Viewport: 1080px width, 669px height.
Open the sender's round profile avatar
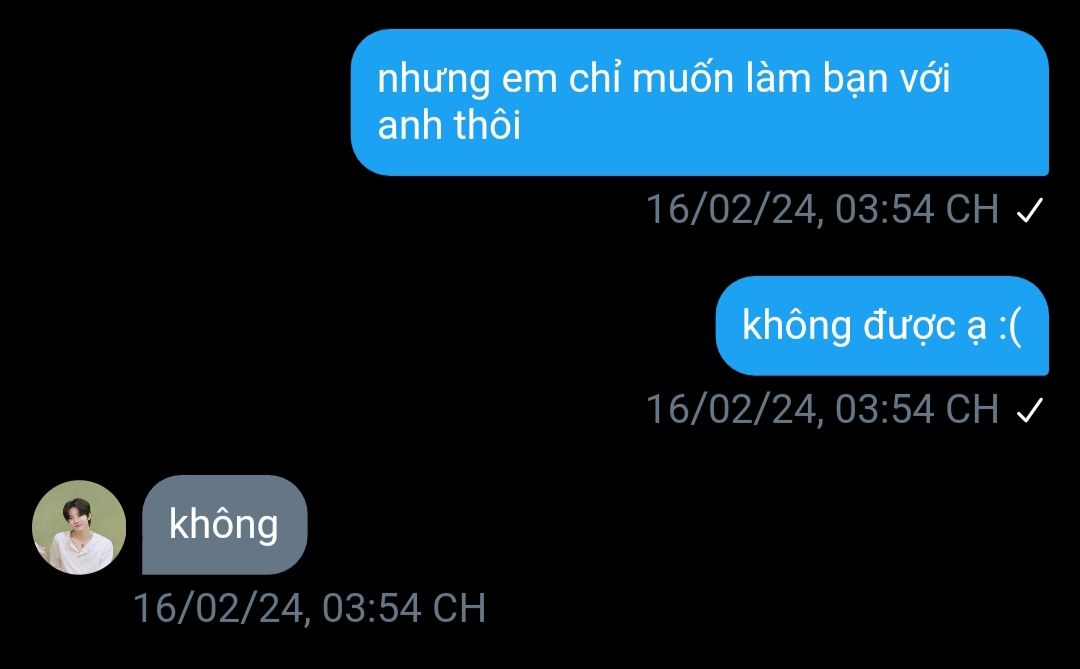[79, 527]
